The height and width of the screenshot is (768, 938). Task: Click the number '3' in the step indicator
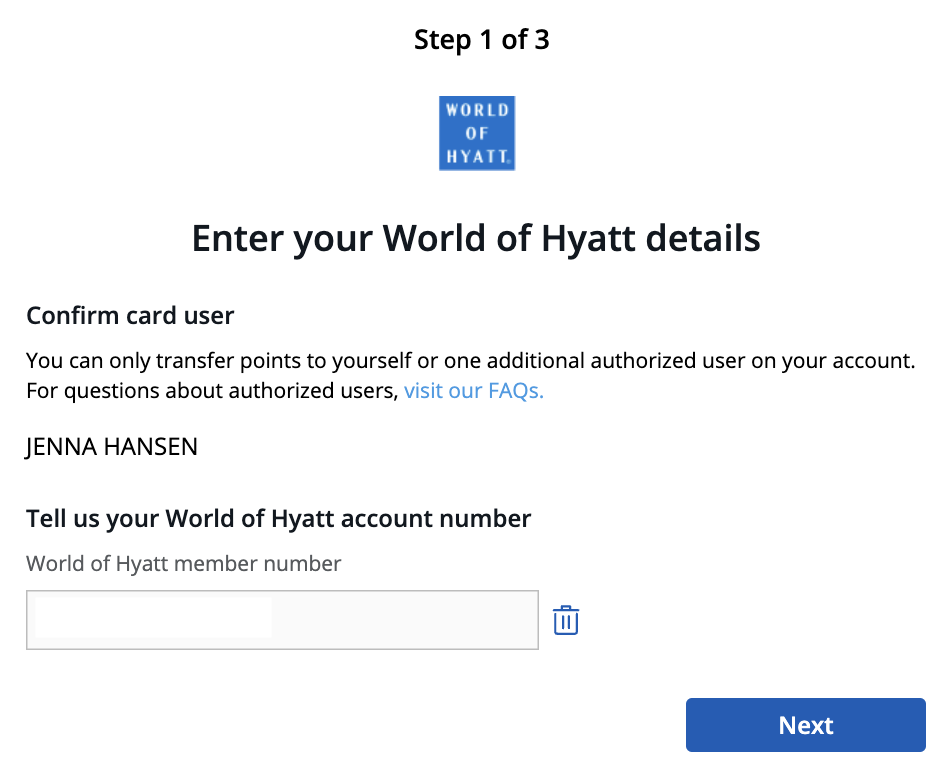click(541, 40)
